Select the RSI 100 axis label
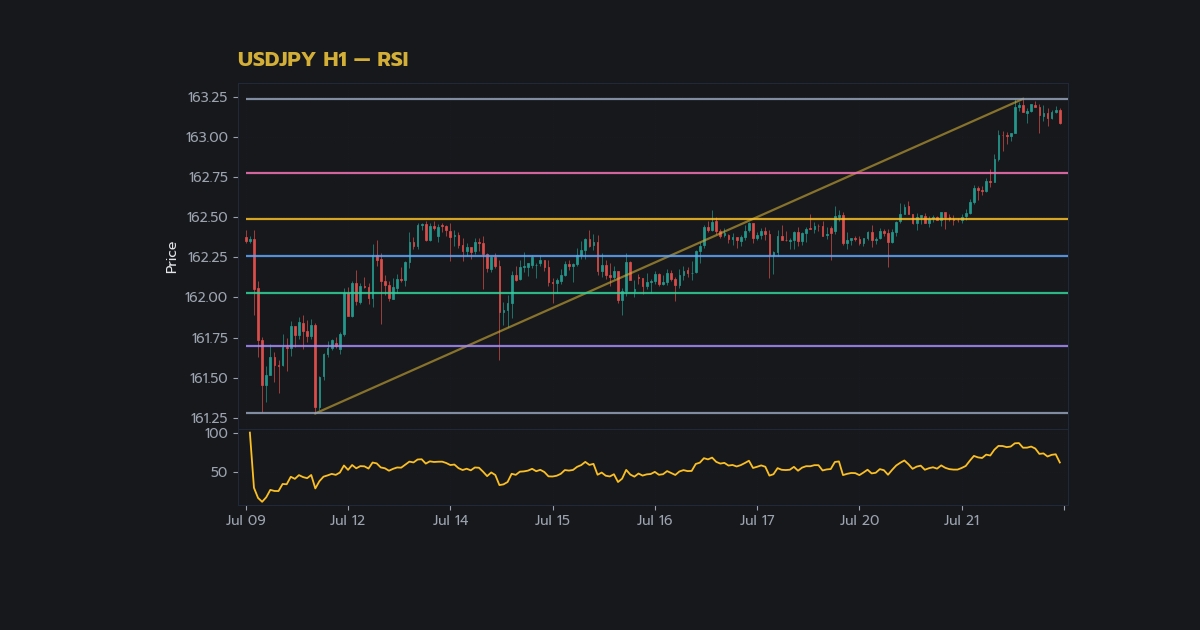The height and width of the screenshot is (630, 1200). (216, 433)
